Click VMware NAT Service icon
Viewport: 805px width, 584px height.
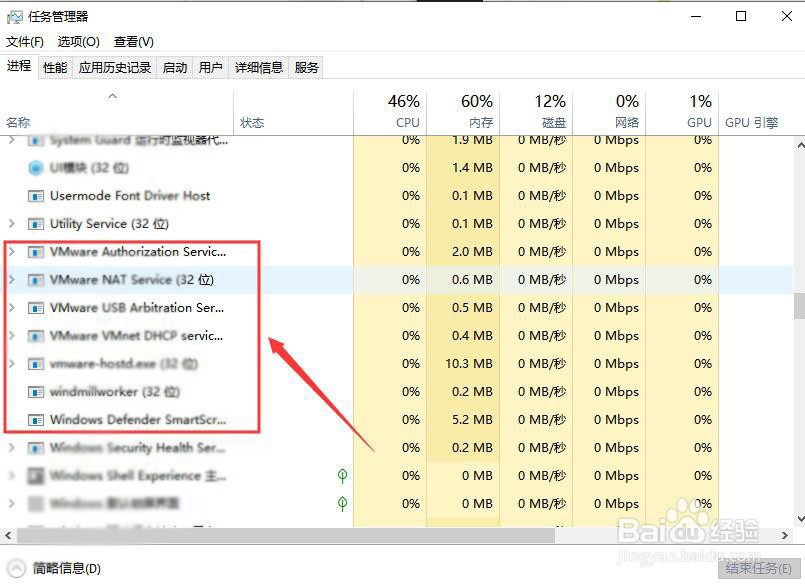35,280
